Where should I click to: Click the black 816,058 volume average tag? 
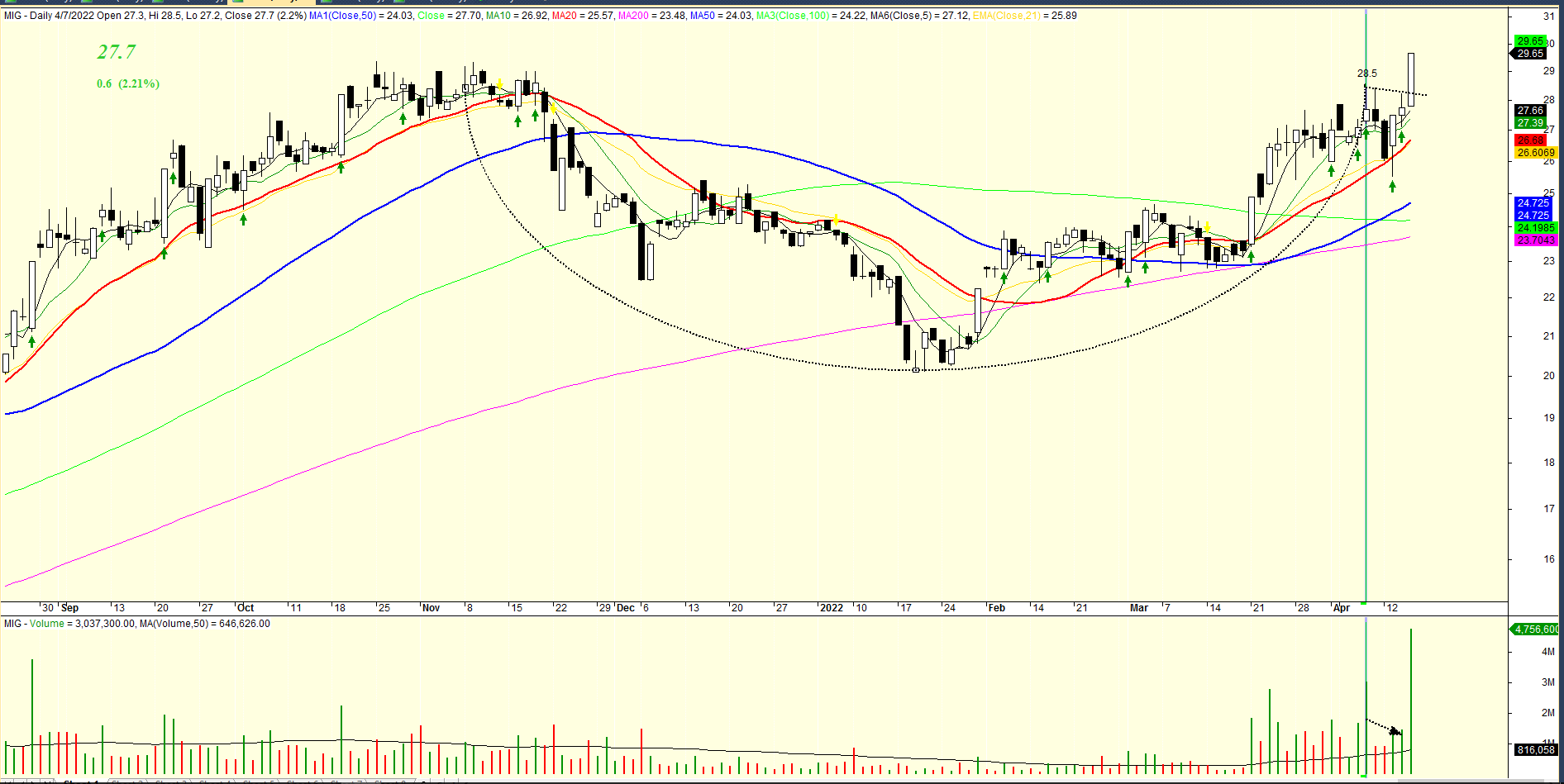(1535, 750)
